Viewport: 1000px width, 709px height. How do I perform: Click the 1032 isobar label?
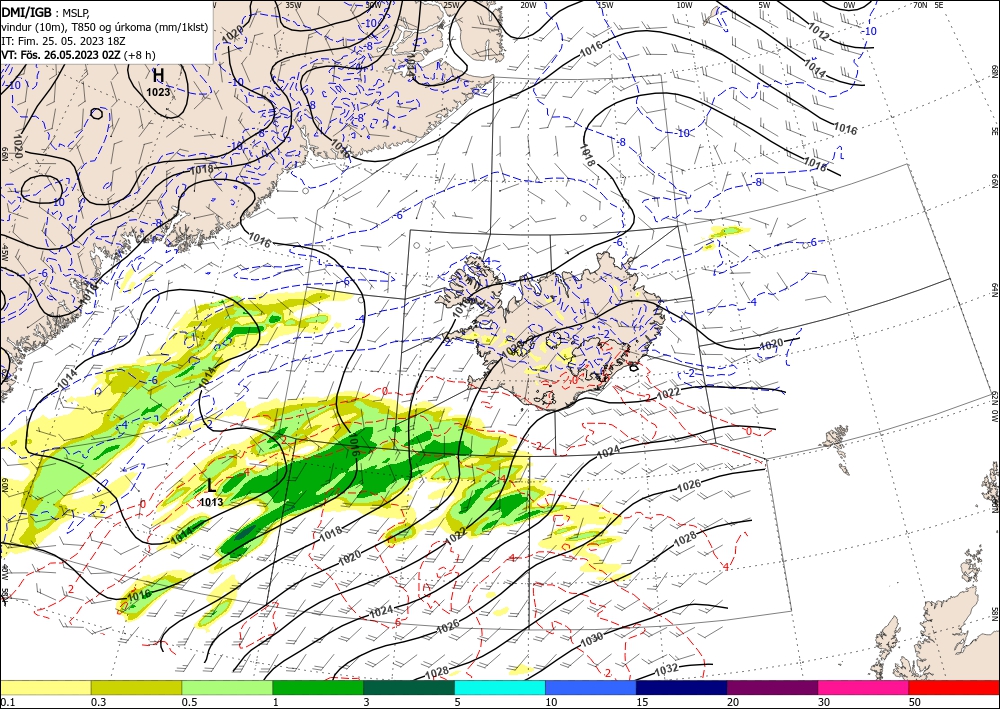[666, 670]
